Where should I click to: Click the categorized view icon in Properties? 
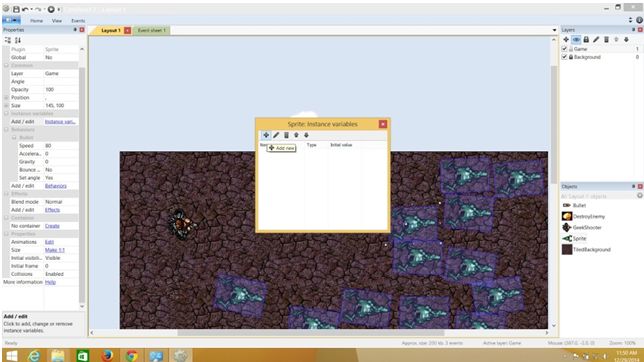(8, 40)
